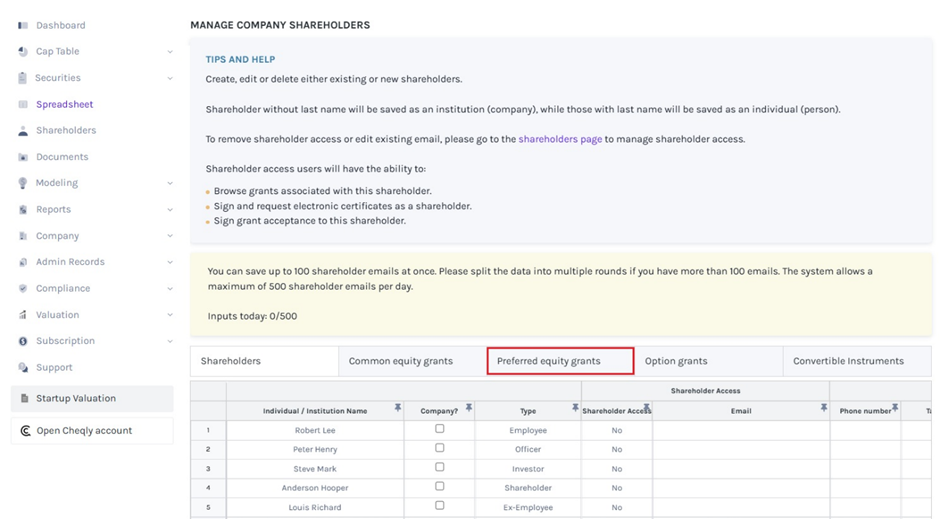940x519 pixels.
Task: Click the Support icon in sidebar
Action: (x=23, y=367)
